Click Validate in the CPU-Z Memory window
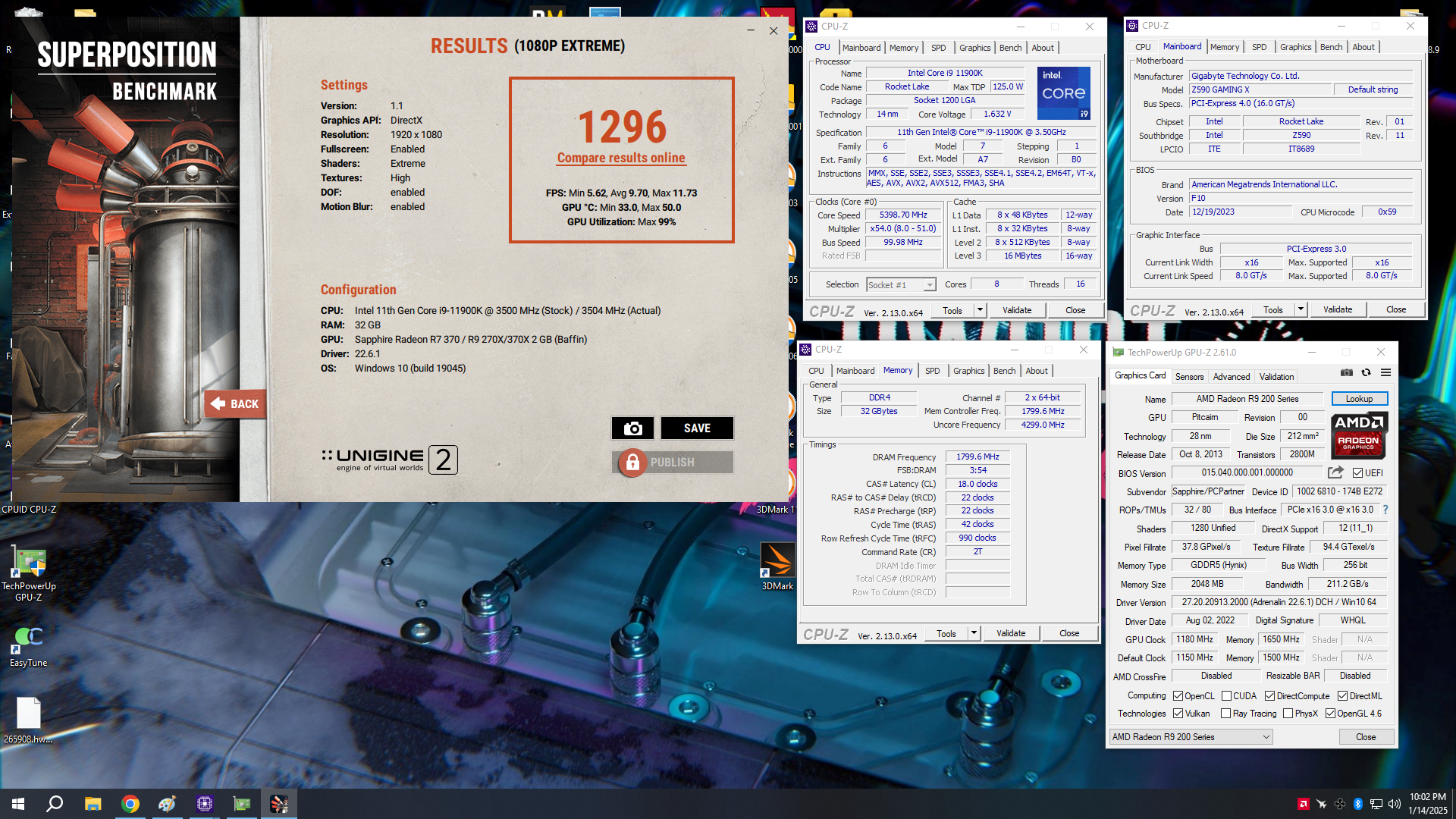 [x=1011, y=633]
